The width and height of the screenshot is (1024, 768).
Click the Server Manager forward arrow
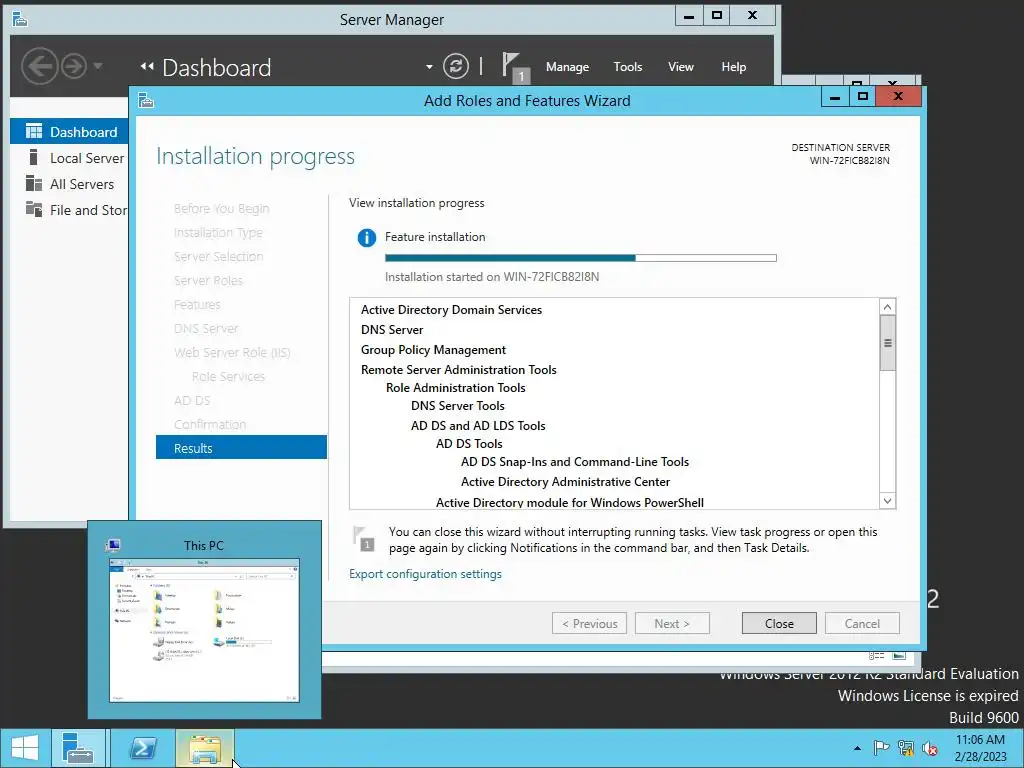[x=74, y=66]
